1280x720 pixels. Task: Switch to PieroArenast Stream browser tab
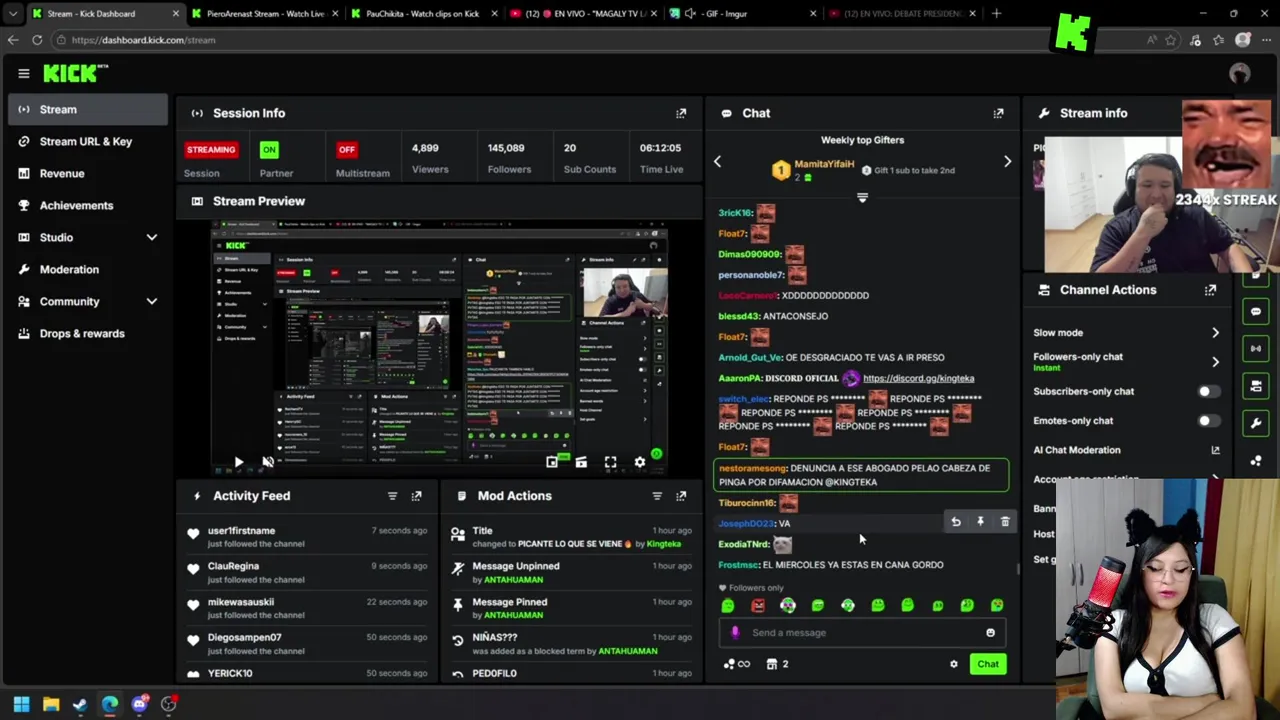(264, 14)
